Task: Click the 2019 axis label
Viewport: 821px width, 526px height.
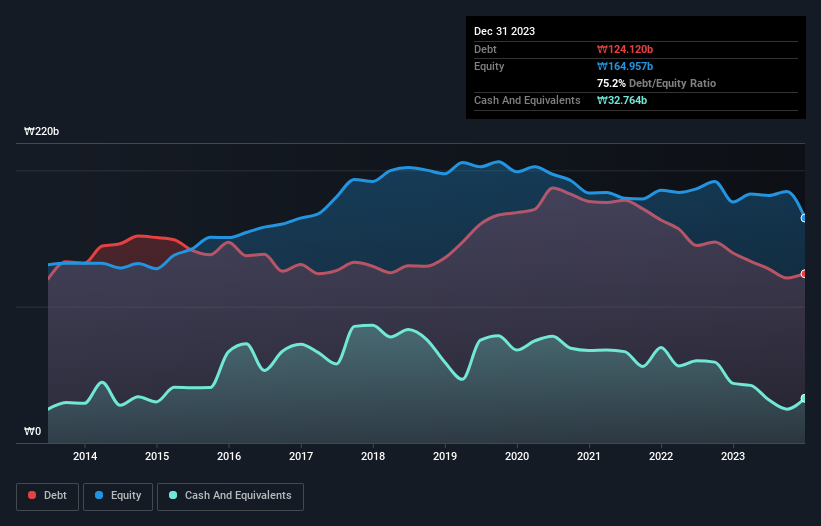Action: (445, 456)
